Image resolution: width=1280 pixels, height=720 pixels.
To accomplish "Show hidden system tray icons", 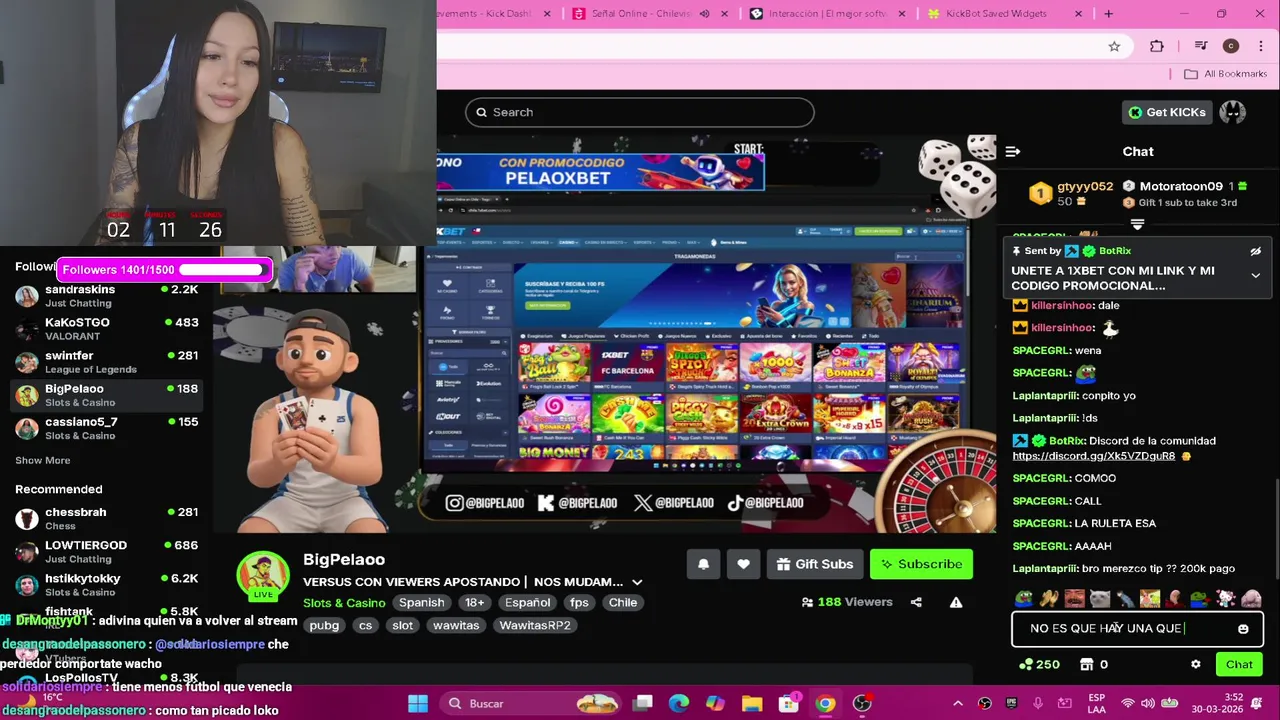I will tap(957, 703).
